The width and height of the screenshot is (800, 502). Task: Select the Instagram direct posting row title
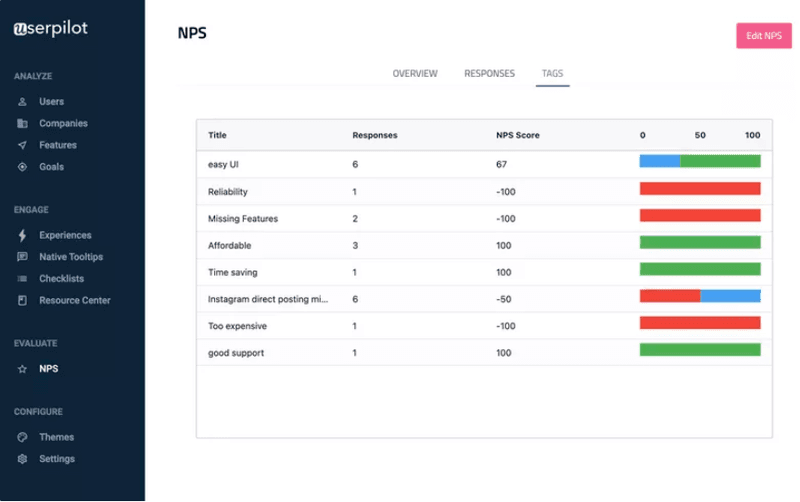267,299
